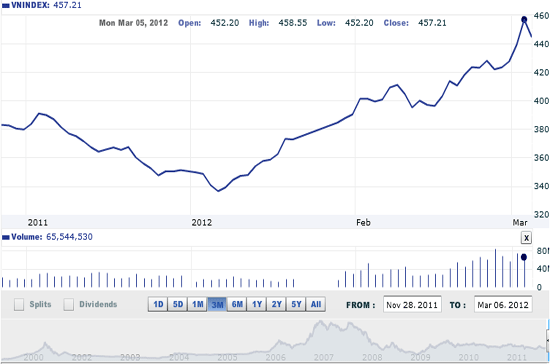Click the 2009 label in the overview chart
The height and width of the screenshot is (364, 550).
coord(420,357)
